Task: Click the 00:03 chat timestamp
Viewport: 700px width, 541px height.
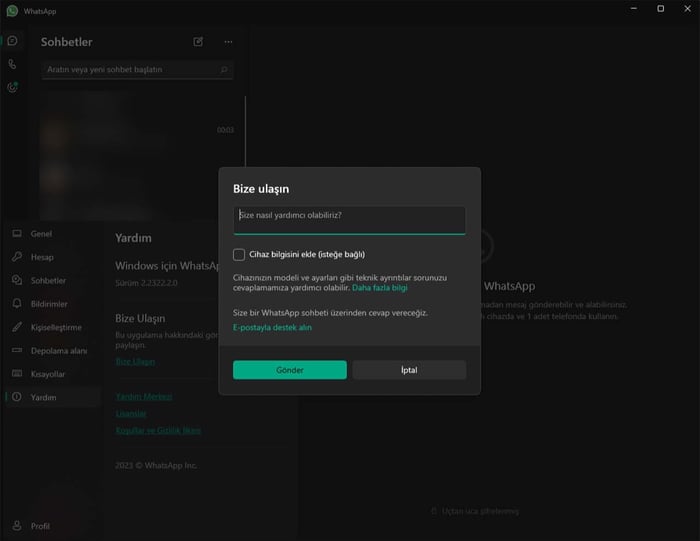Action: tap(225, 130)
